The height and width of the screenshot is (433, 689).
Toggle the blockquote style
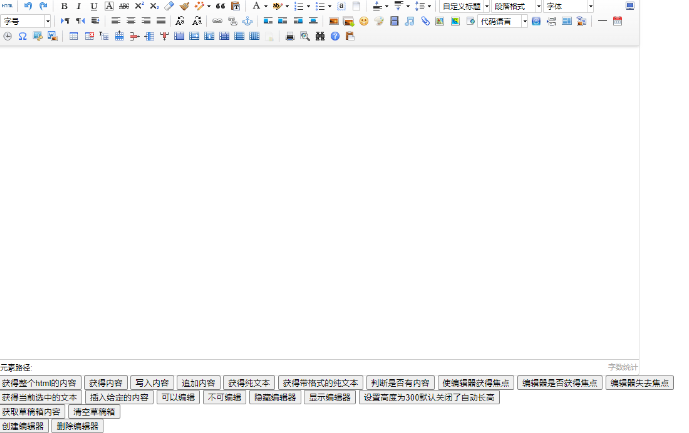click(220, 6)
